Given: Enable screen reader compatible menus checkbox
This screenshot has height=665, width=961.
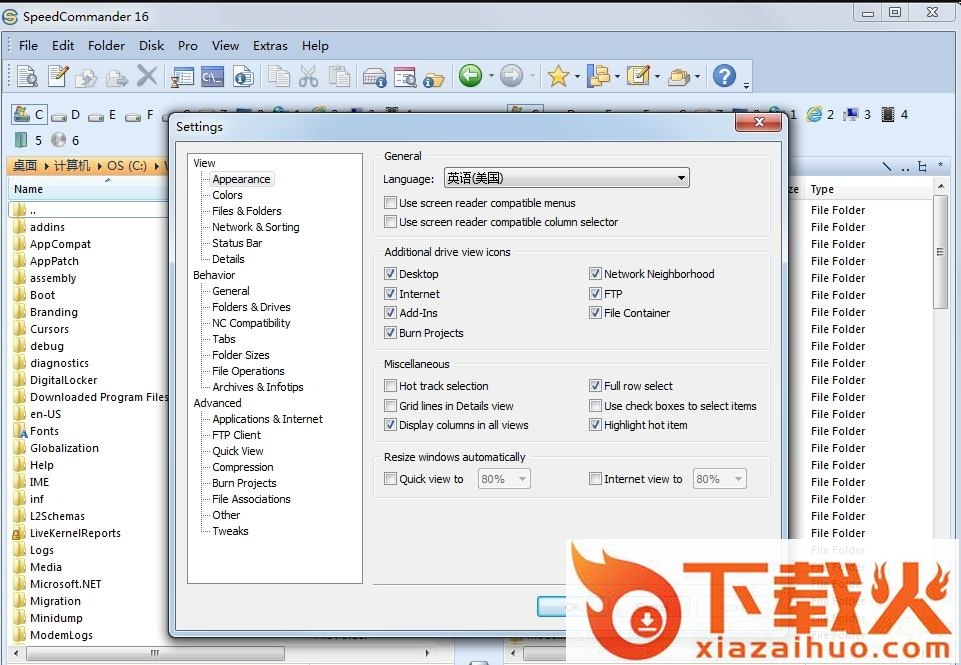Looking at the screenshot, I should click(390, 202).
